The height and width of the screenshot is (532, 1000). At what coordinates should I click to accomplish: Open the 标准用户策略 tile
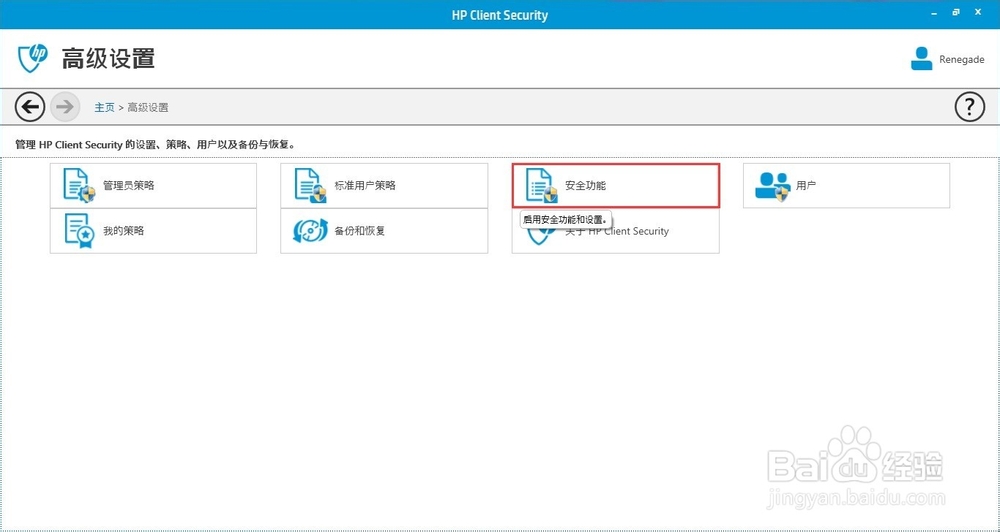pos(384,186)
